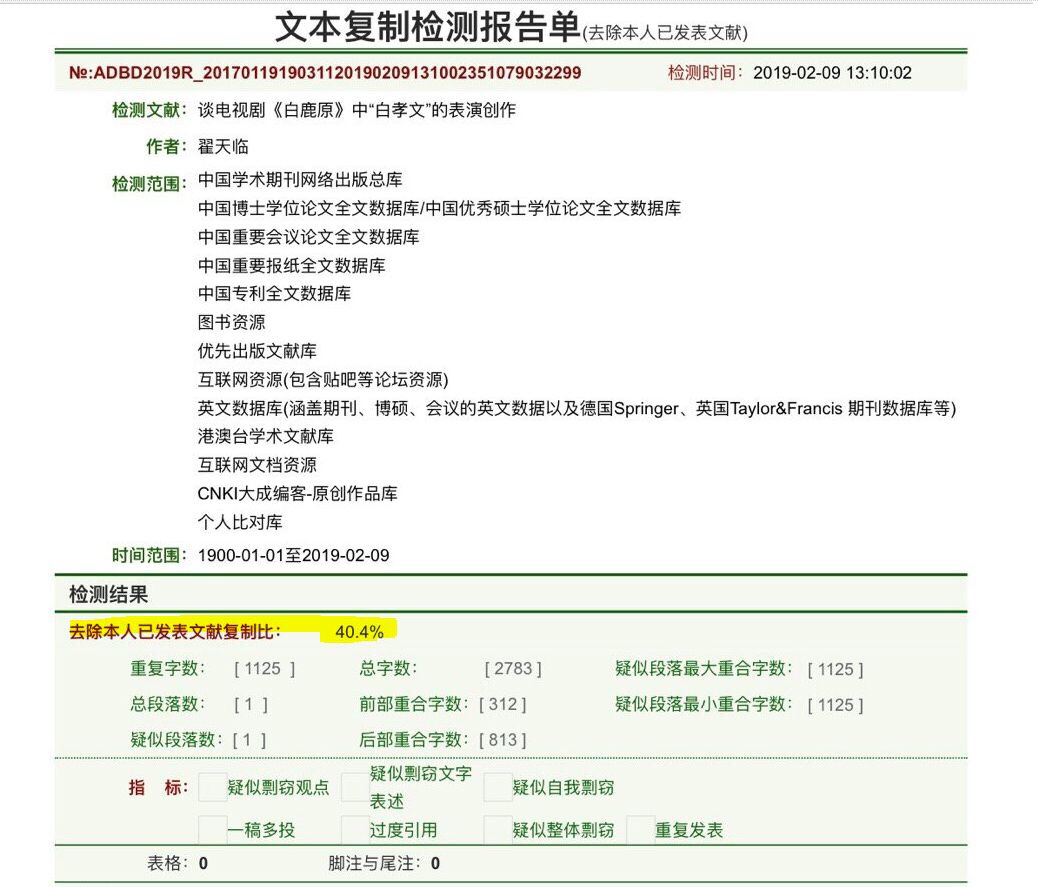Click the 图书资源 entry
The width and height of the screenshot is (1039, 887).
pyautogui.click(x=231, y=322)
